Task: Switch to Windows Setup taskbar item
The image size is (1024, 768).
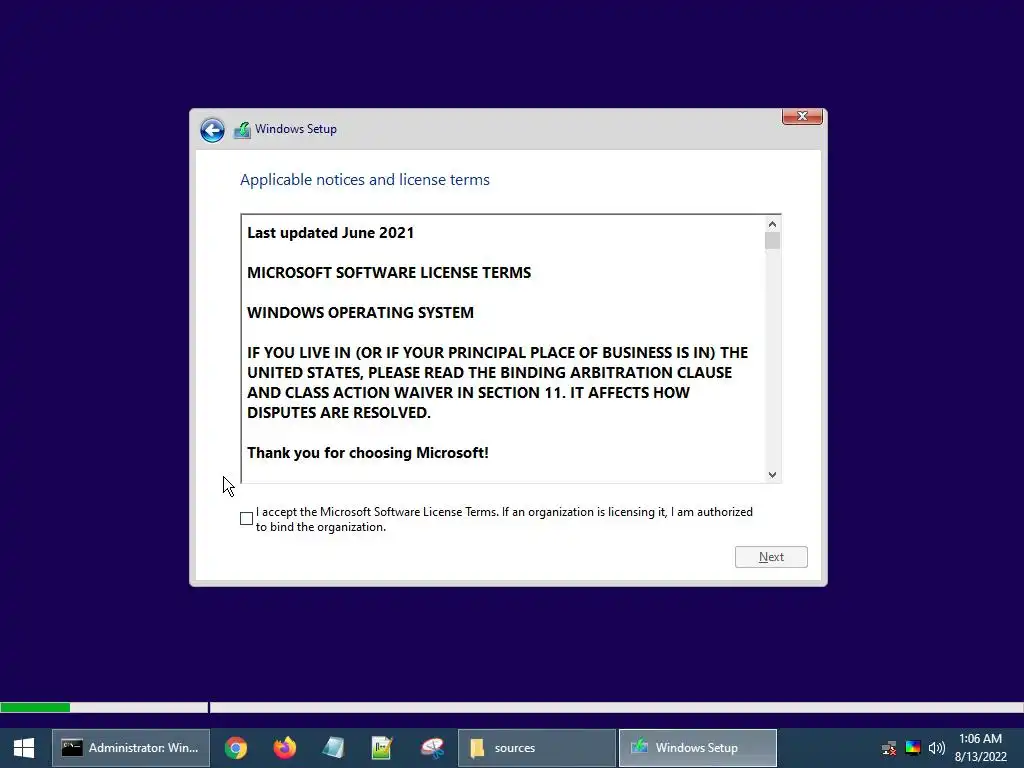Action: [697, 748]
